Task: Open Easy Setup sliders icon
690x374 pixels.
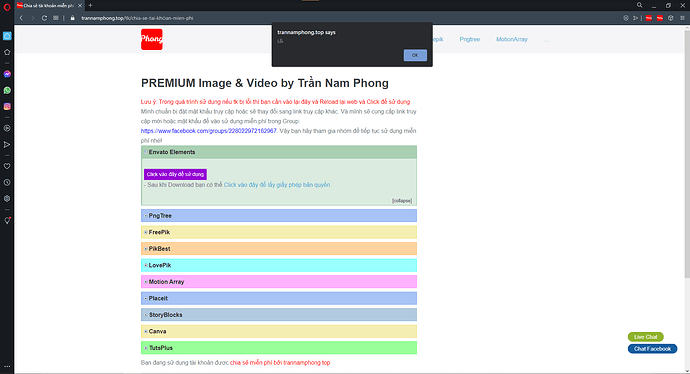Action: (x=683, y=18)
